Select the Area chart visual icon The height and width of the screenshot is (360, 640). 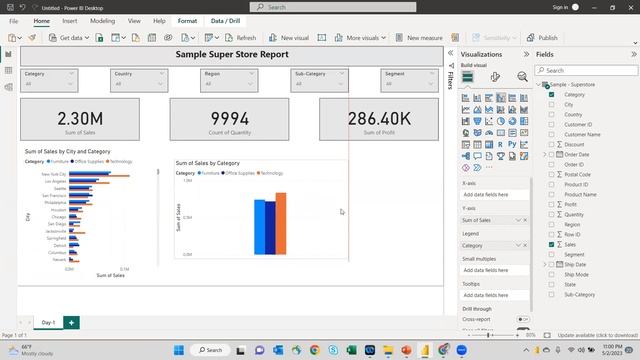477,109
